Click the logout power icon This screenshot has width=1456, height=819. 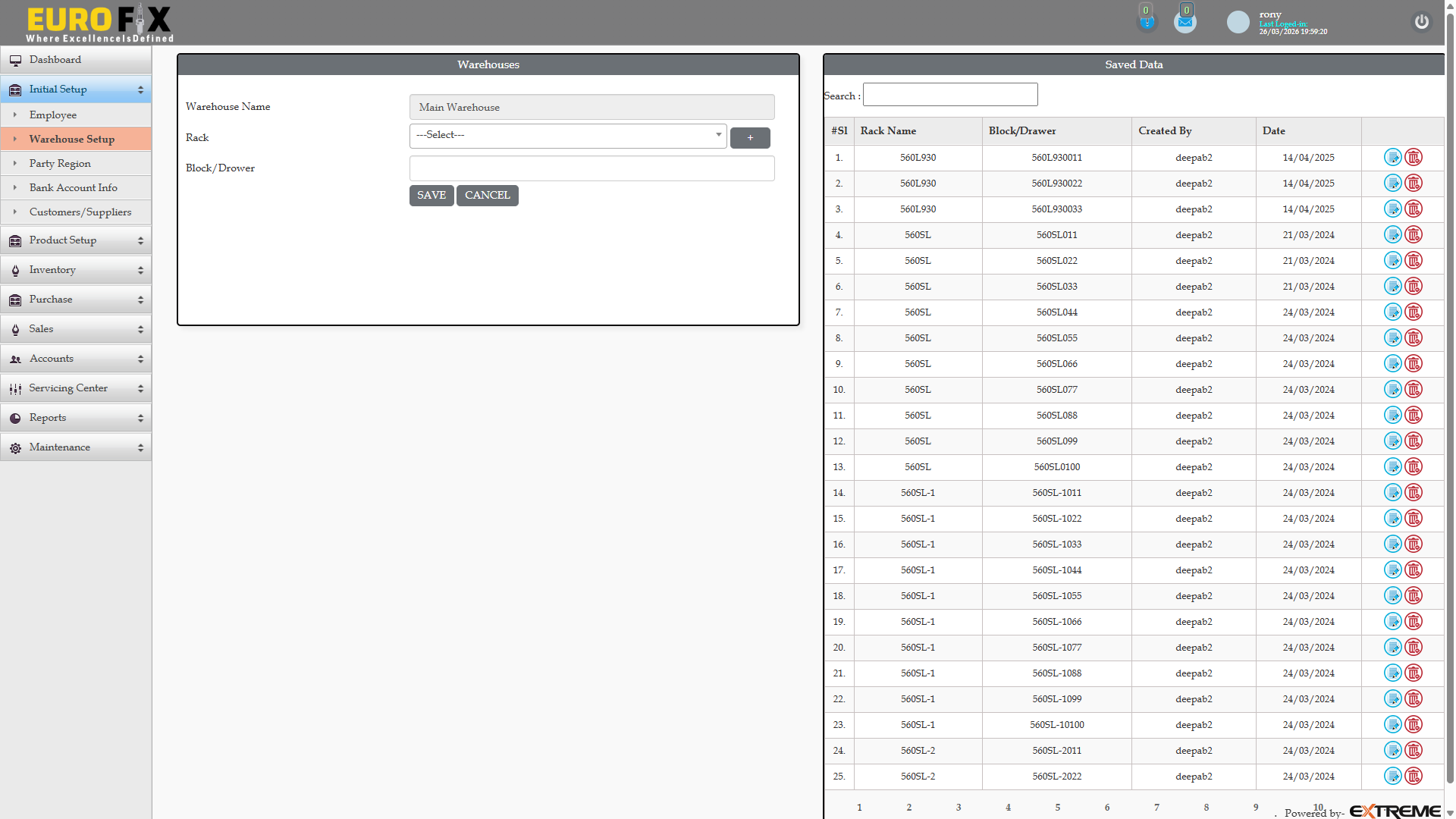click(1421, 22)
